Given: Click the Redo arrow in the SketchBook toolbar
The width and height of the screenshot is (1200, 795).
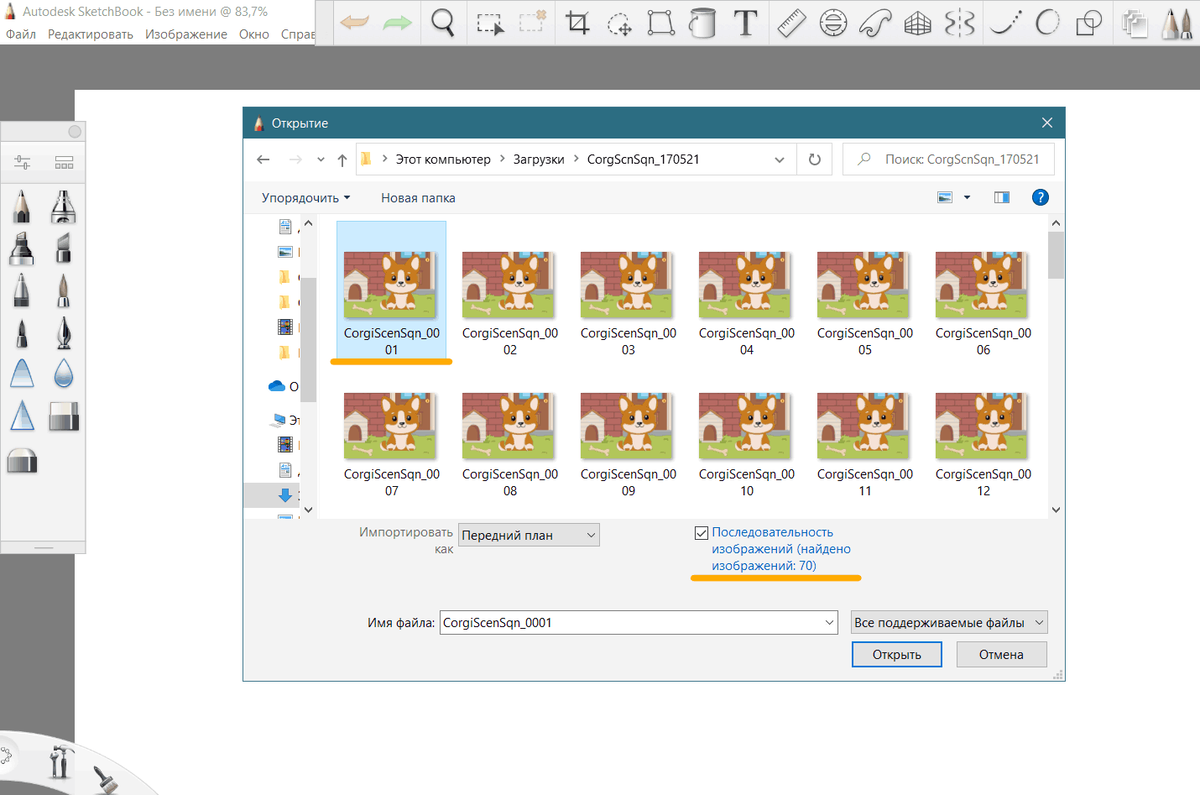Looking at the screenshot, I should (397, 22).
